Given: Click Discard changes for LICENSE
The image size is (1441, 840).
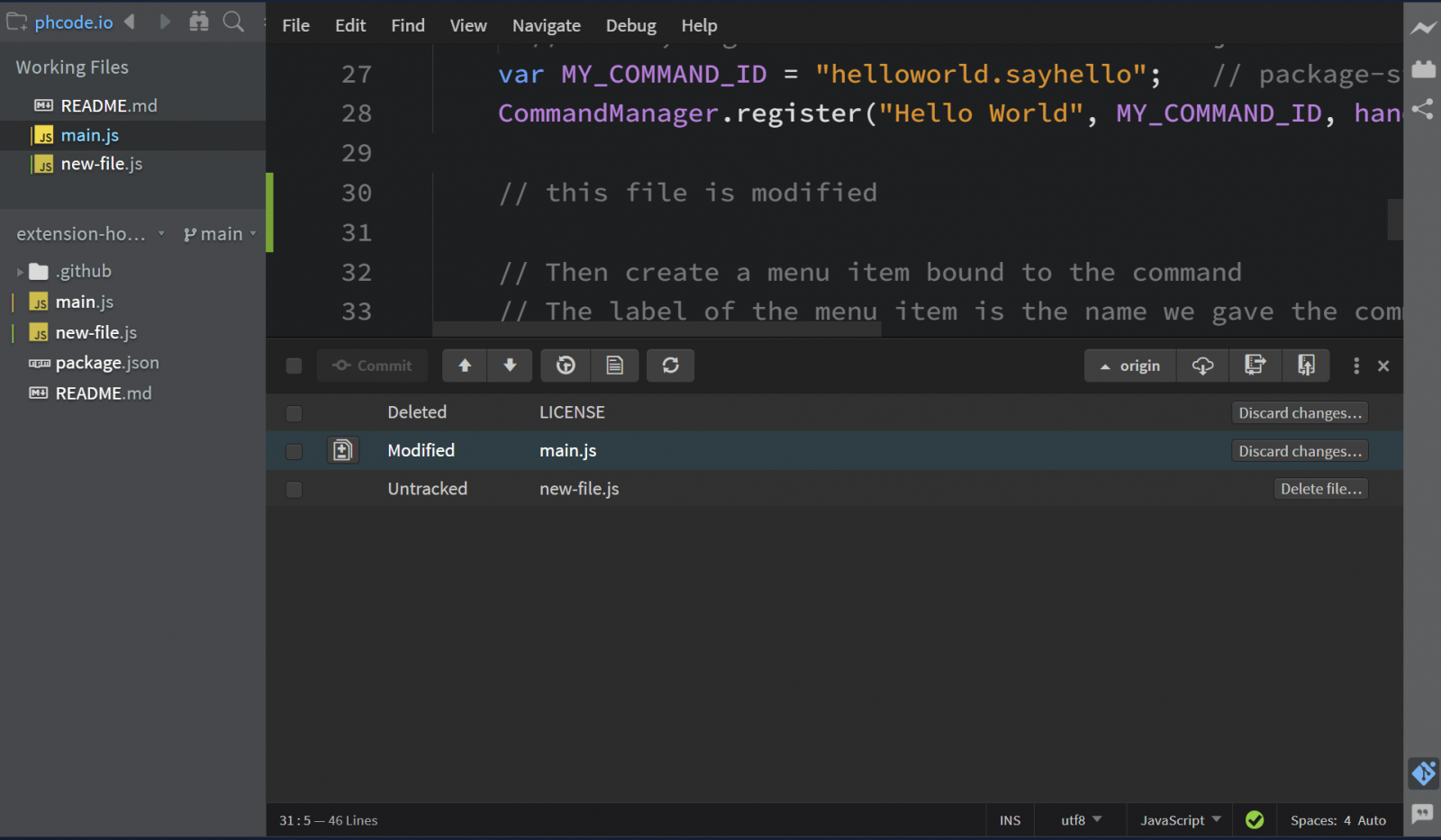Looking at the screenshot, I should tap(1299, 413).
